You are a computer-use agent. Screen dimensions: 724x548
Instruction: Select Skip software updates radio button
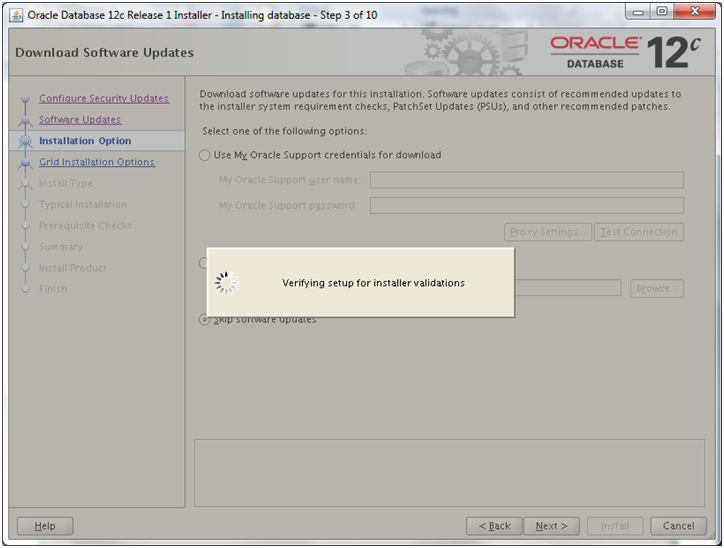point(204,319)
